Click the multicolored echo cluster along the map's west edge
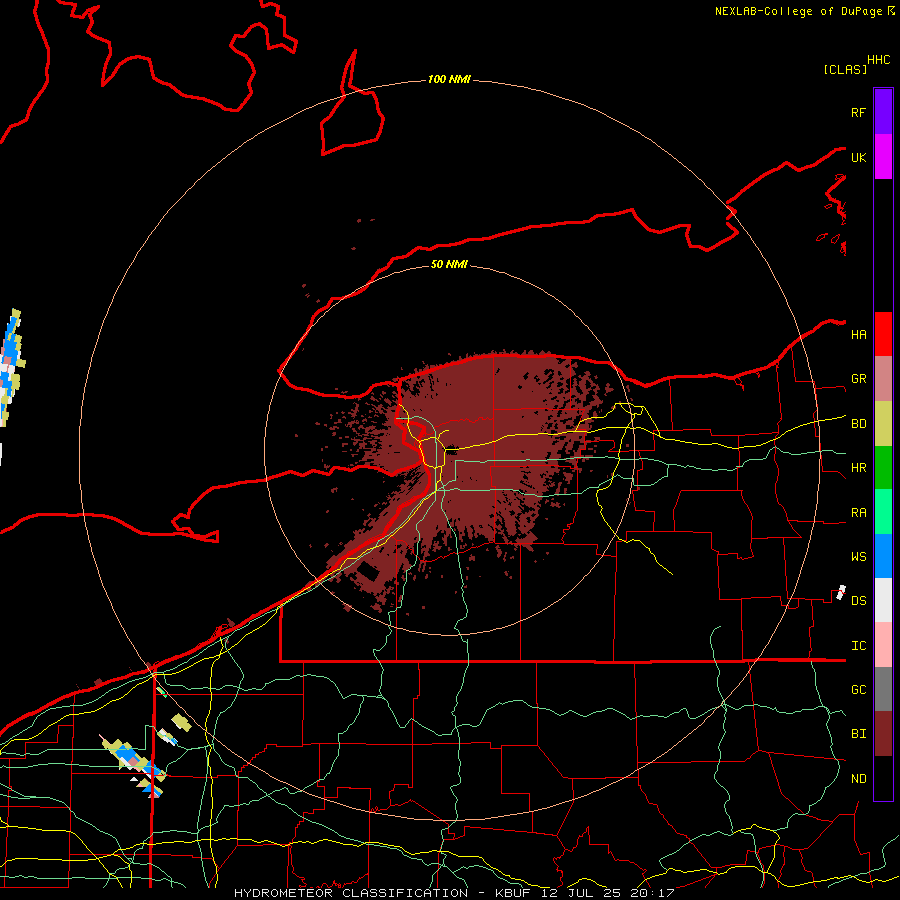 [x=11, y=367]
